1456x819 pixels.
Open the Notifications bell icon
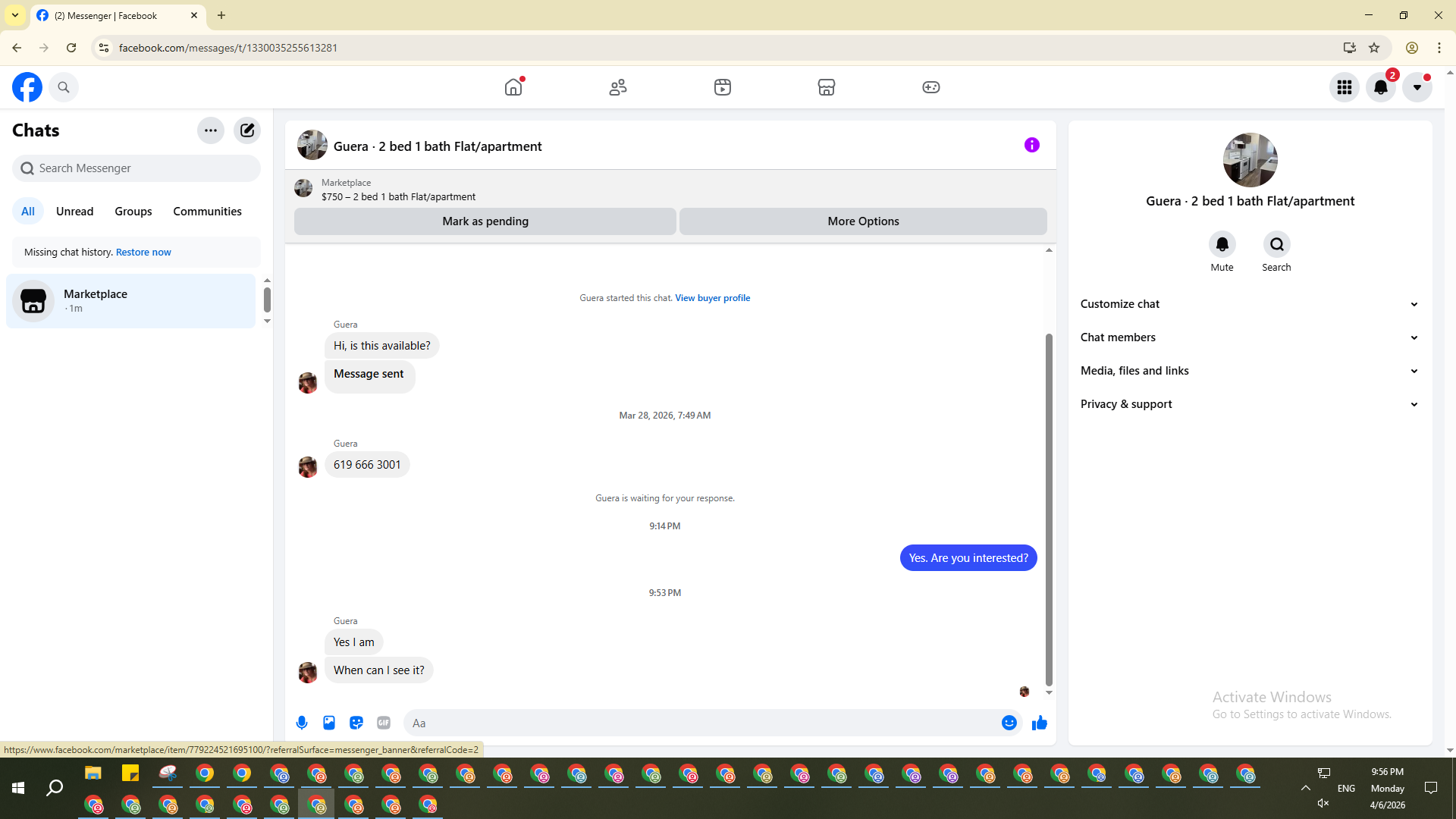1381,87
